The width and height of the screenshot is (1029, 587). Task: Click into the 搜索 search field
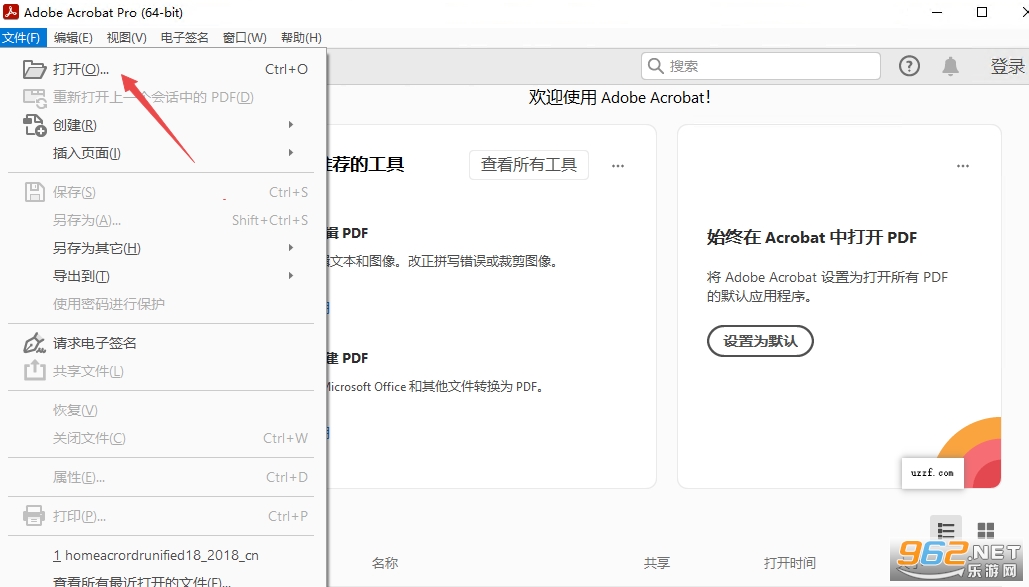761,66
